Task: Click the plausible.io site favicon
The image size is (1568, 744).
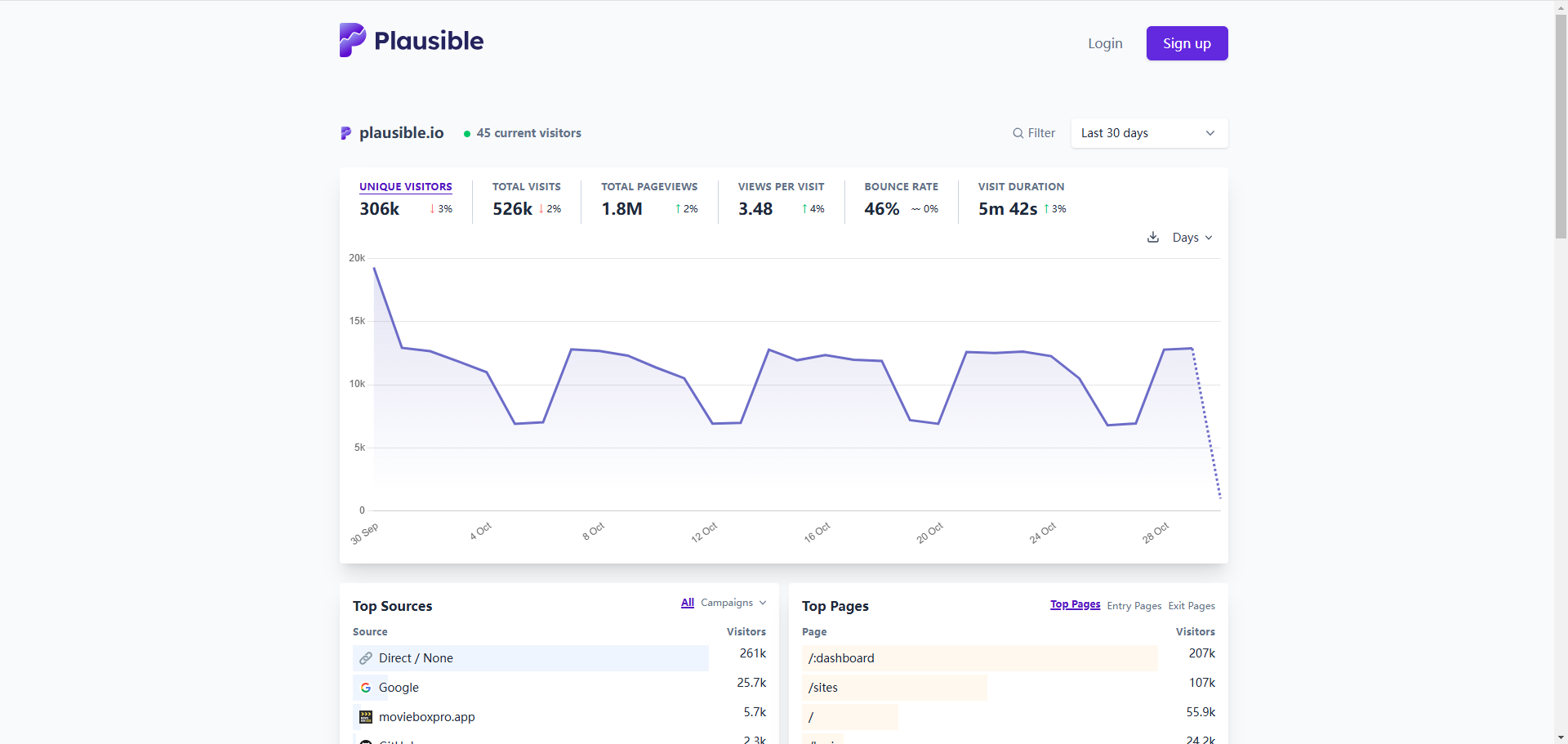Action: (x=345, y=133)
